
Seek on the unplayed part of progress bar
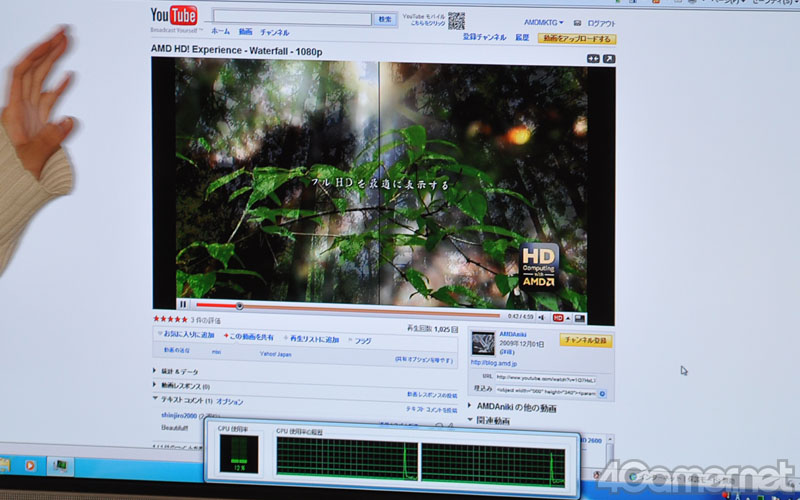click(x=371, y=311)
